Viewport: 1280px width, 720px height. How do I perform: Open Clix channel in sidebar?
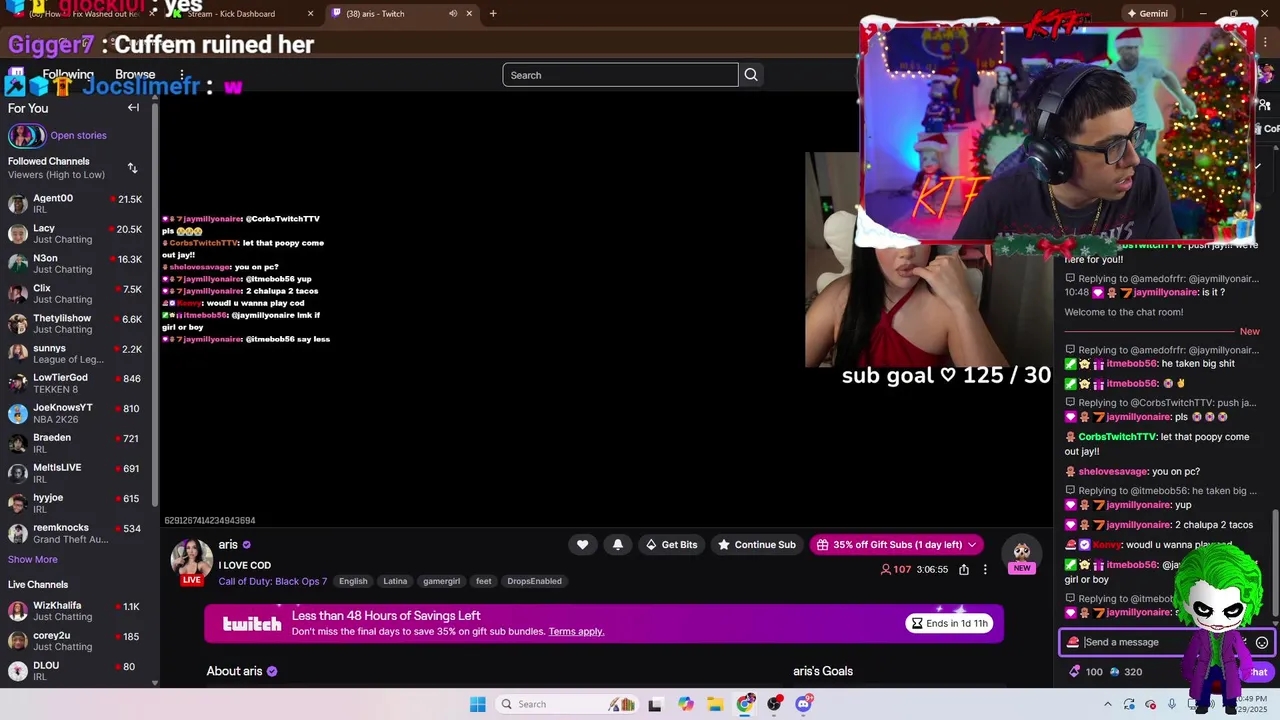tap(76, 294)
